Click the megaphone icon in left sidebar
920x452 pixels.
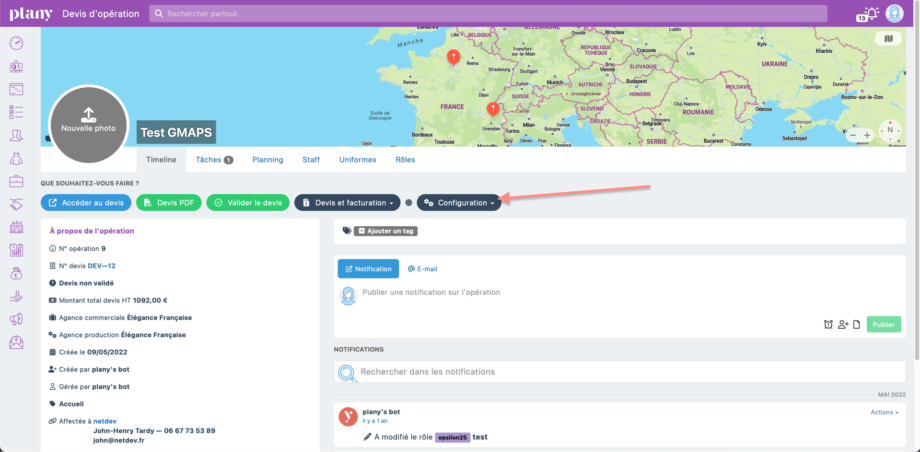(x=16, y=319)
